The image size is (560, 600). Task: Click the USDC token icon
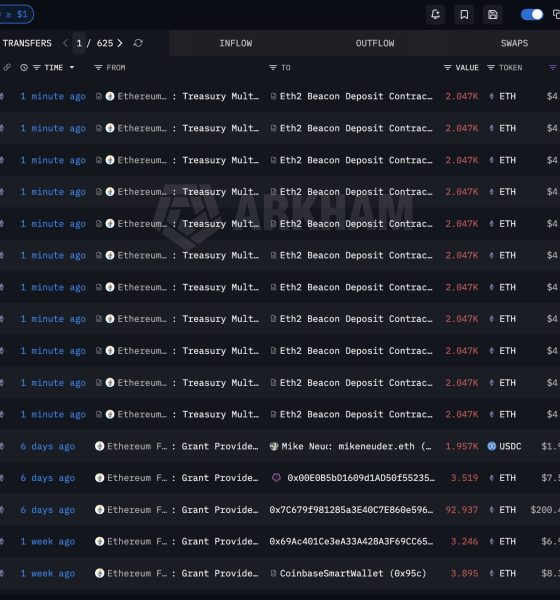[x=492, y=446]
